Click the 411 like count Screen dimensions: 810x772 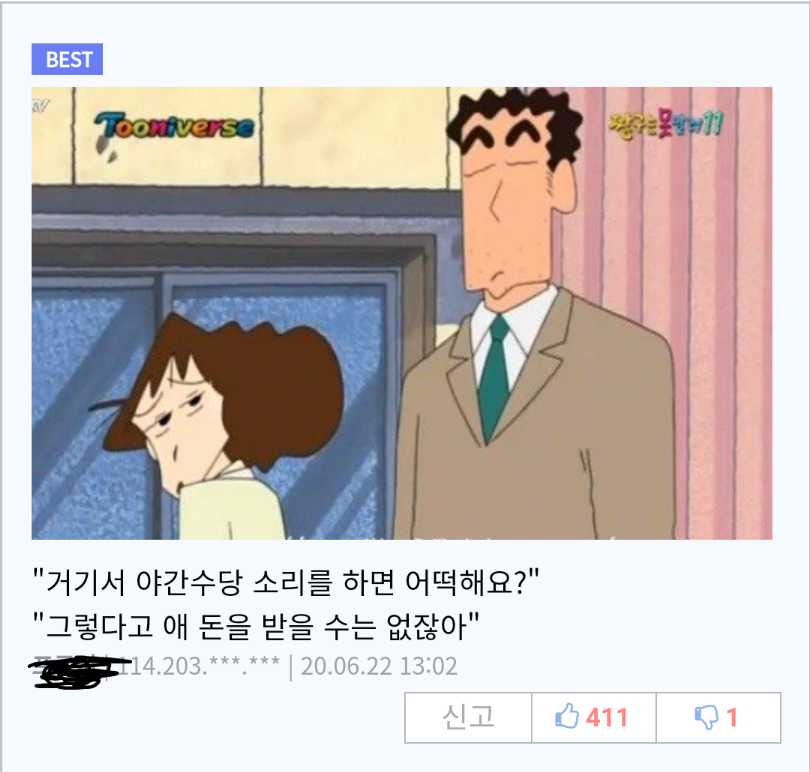[x=606, y=717]
